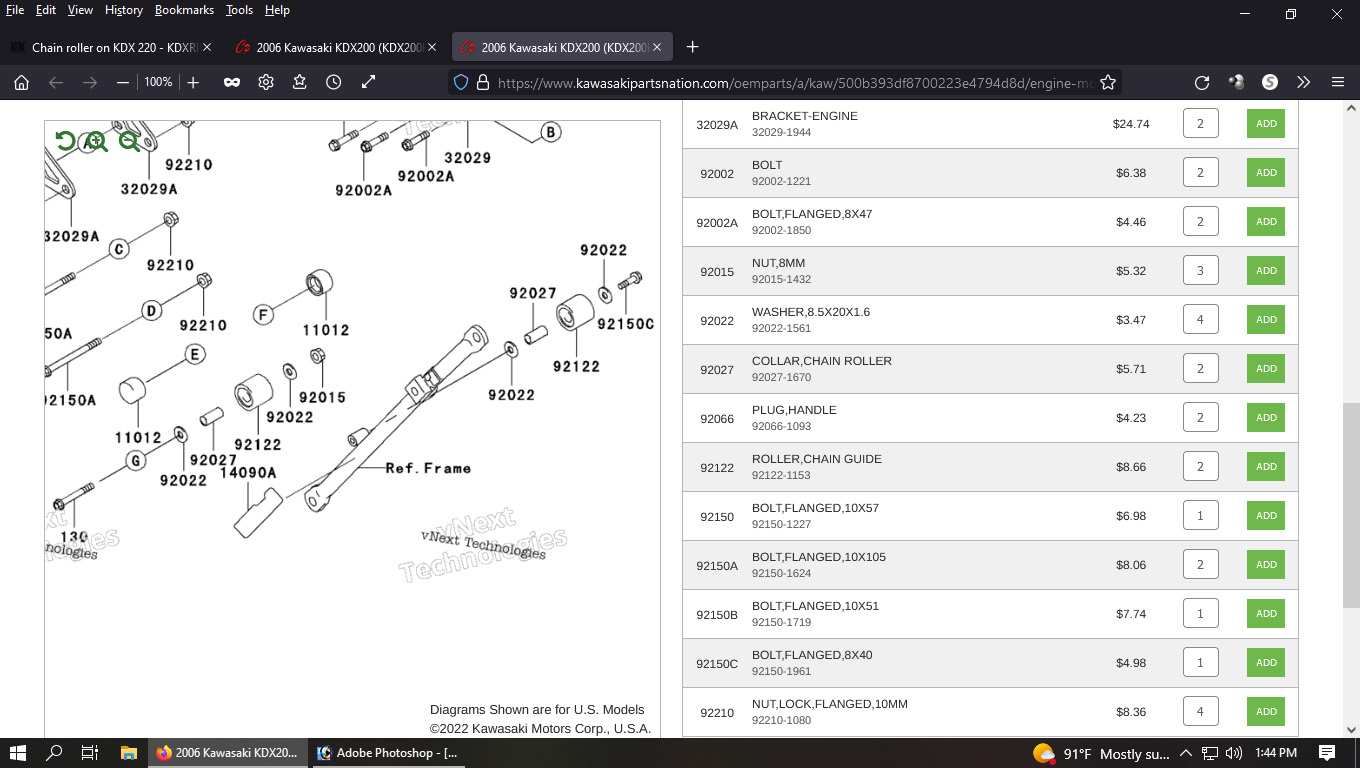Reset zoom via the 100% indicator

[x=158, y=82]
